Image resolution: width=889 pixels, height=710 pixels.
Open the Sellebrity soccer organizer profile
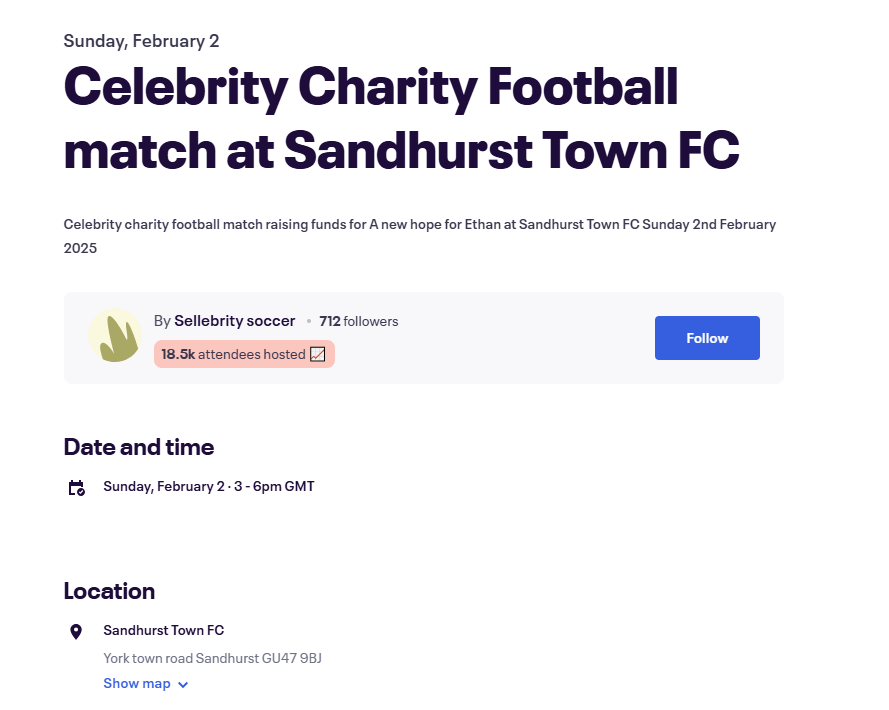235,321
